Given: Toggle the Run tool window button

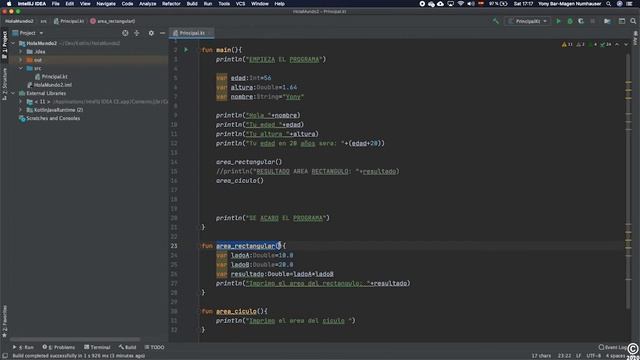Looking at the screenshot, I should [x=24, y=347].
